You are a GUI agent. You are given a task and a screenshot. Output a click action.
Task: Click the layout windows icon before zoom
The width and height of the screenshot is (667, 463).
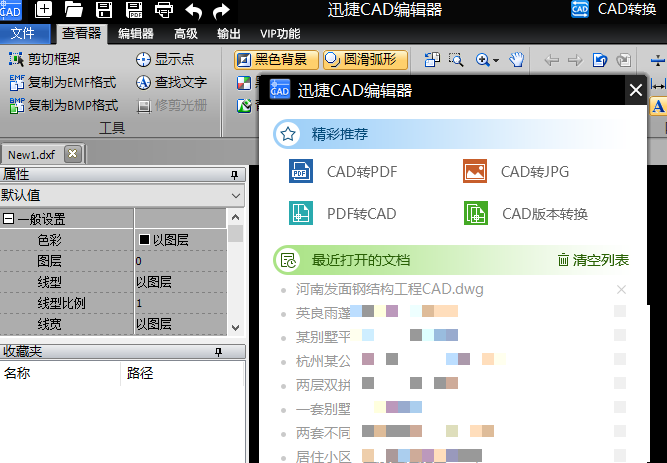click(432, 60)
